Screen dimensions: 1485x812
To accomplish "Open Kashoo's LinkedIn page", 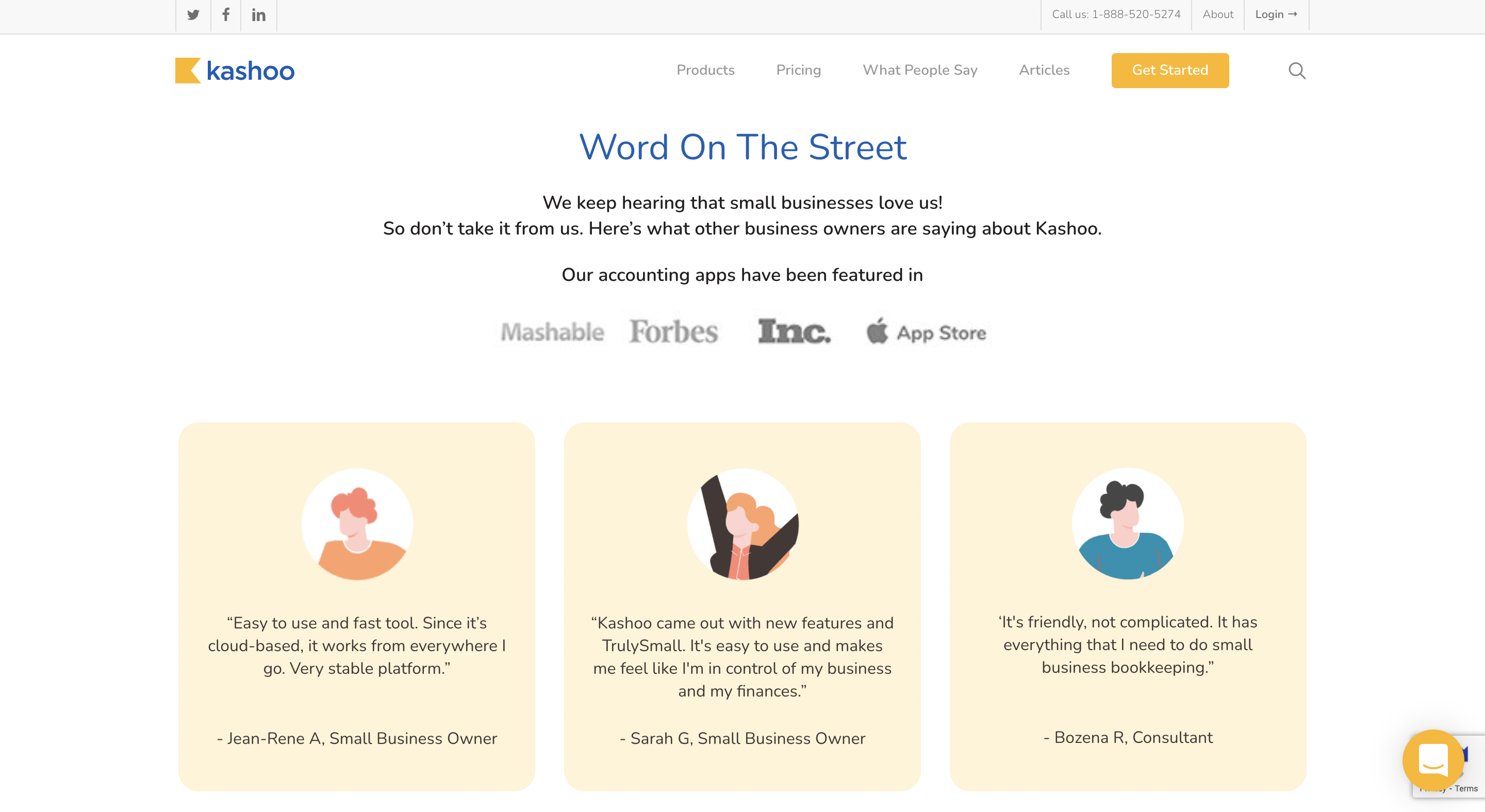I will coord(259,15).
